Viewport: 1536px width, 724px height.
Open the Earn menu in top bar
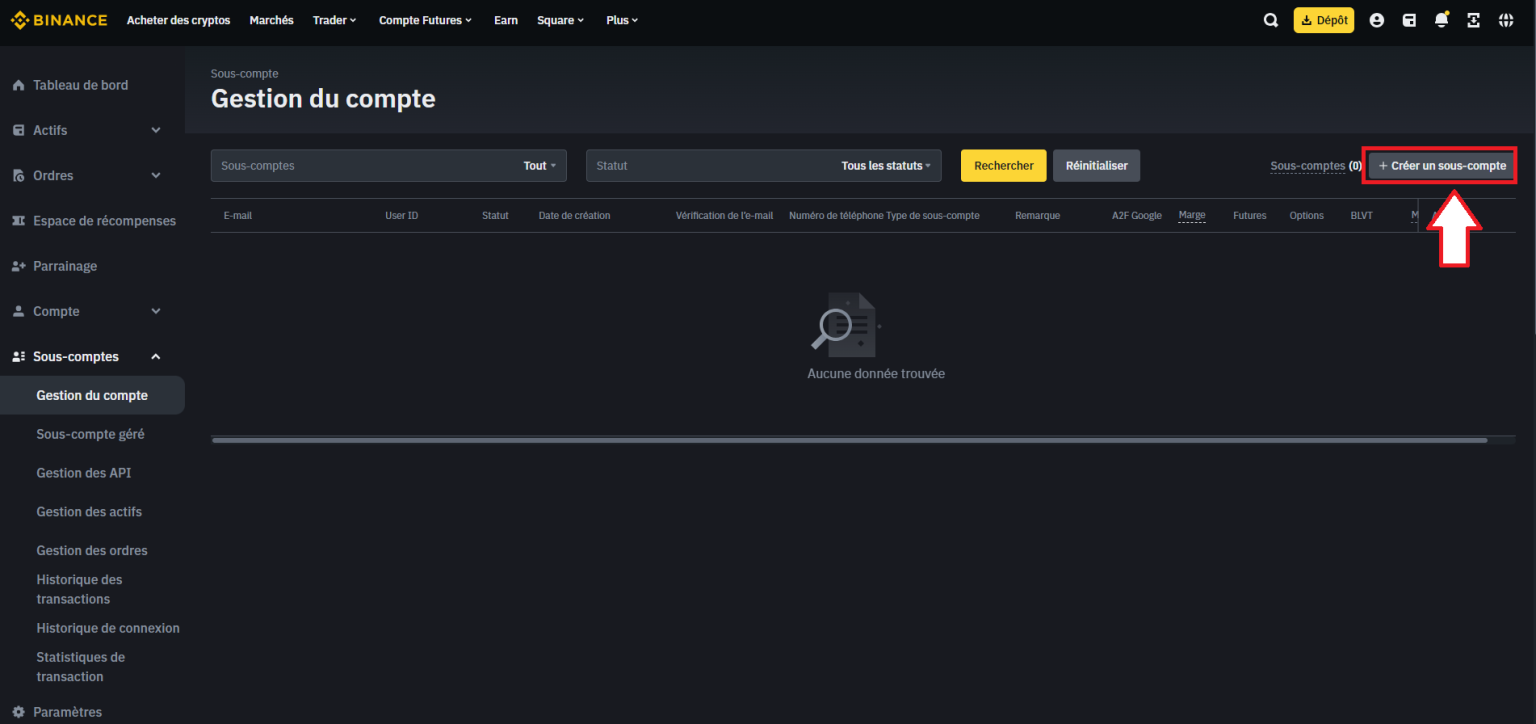coord(506,19)
